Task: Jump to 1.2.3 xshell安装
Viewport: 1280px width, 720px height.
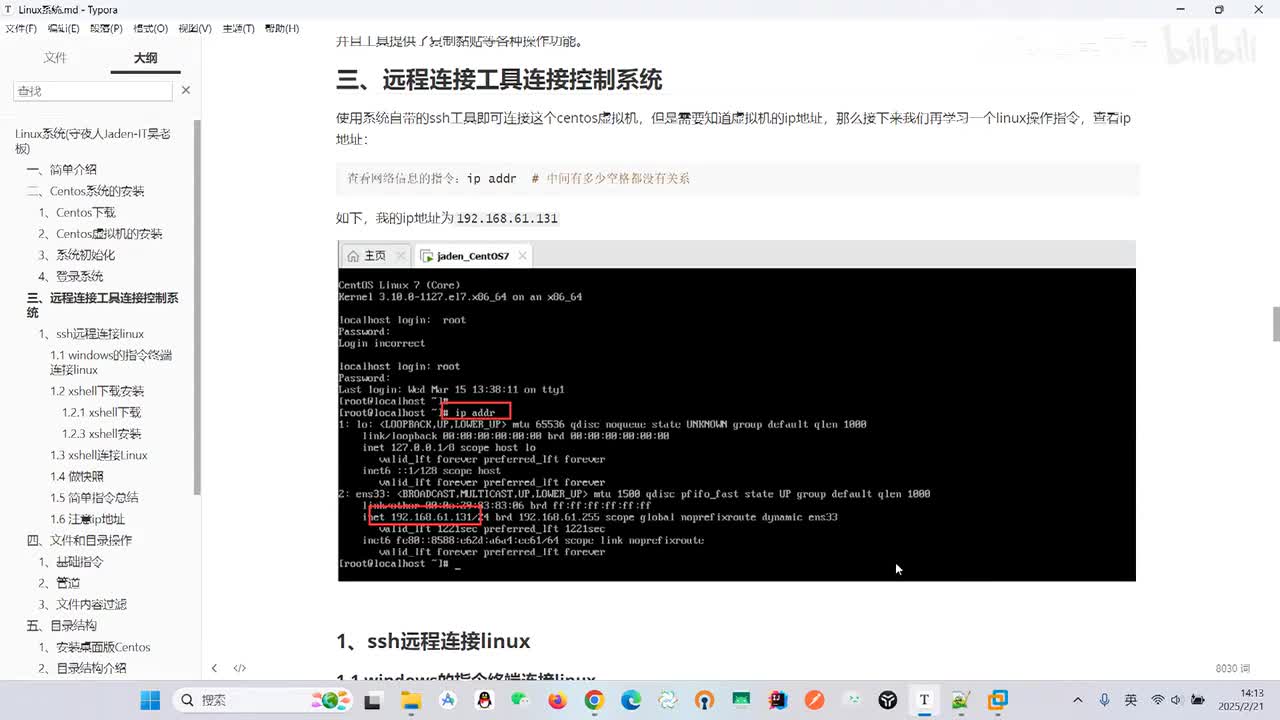Action: (x=101, y=434)
